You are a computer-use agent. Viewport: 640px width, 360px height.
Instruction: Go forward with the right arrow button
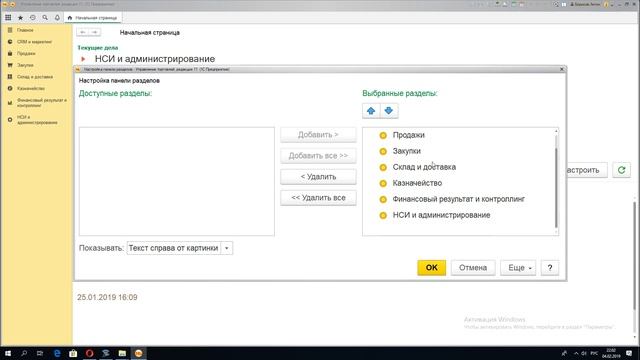[x=95, y=32]
